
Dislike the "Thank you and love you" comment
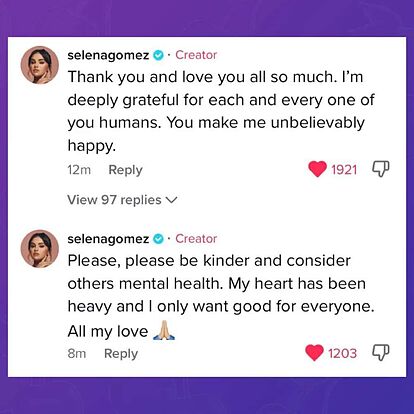coord(380,169)
